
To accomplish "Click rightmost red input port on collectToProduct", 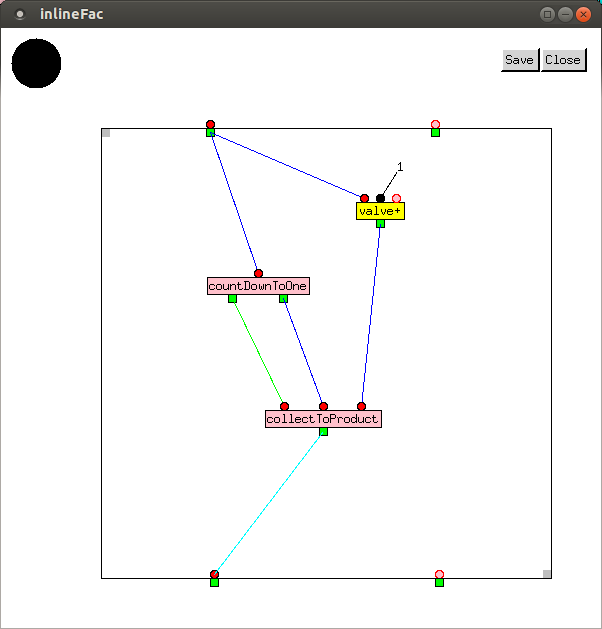I will [x=361, y=406].
